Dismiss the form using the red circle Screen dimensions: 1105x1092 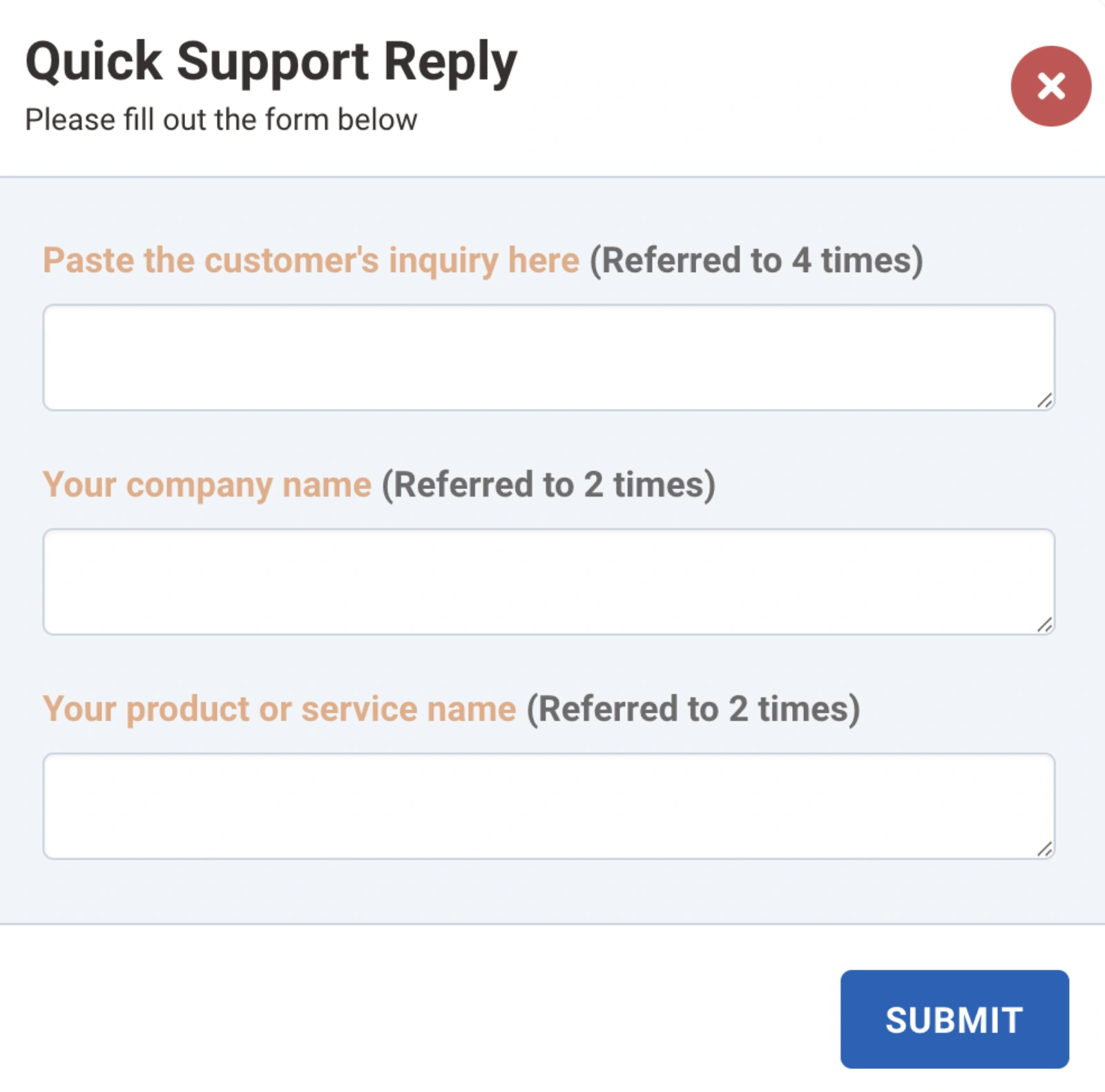pyautogui.click(x=1049, y=86)
